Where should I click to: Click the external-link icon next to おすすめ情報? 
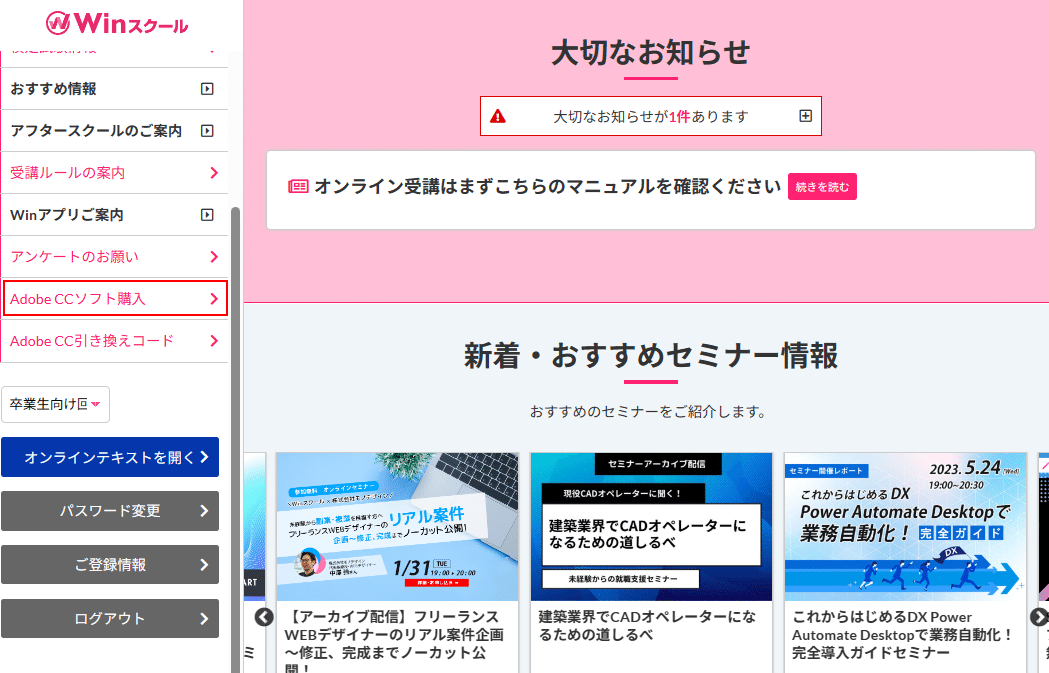coord(207,88)
